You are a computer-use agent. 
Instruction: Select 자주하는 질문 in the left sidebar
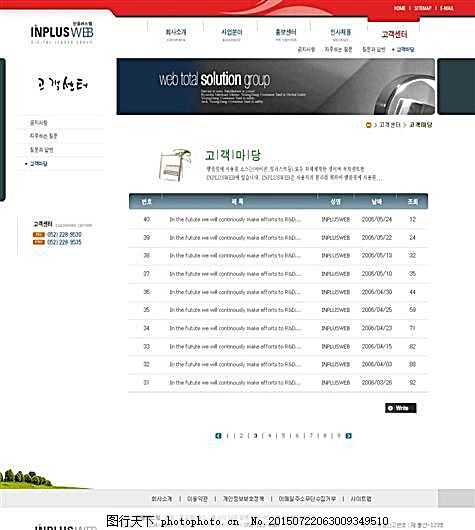coord(44,136)
